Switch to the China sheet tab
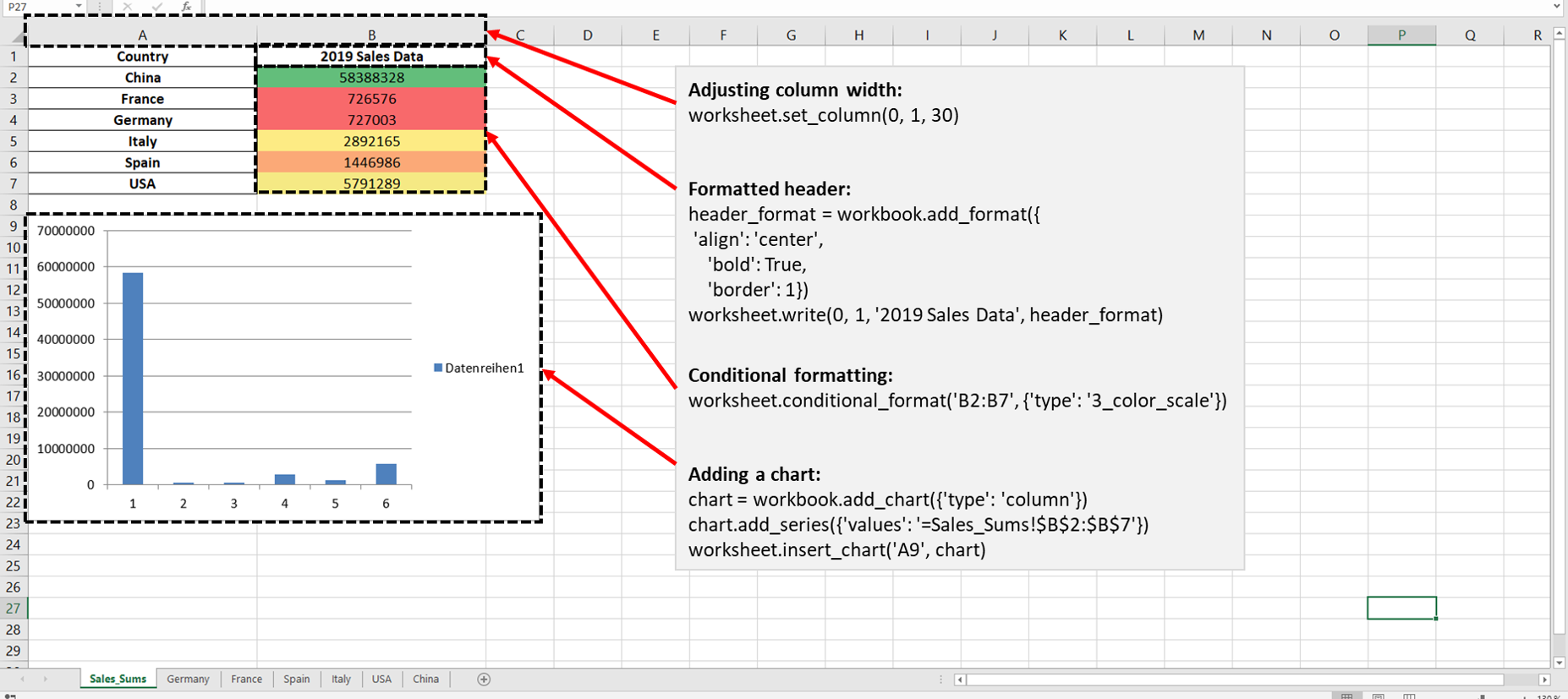The height and width of the screenshot is (699, 1568). pyautogui.click(x=425, y=679)
